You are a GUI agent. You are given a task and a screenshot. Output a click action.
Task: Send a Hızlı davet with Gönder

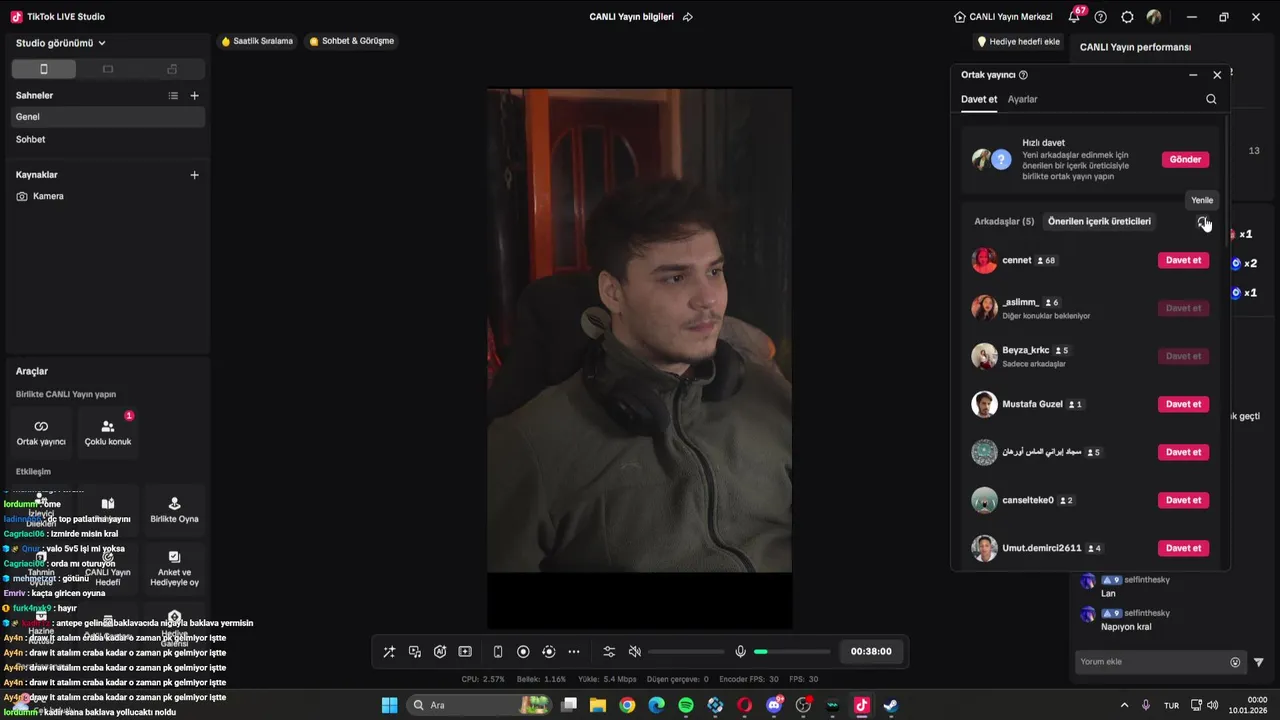click(1185, 159)
